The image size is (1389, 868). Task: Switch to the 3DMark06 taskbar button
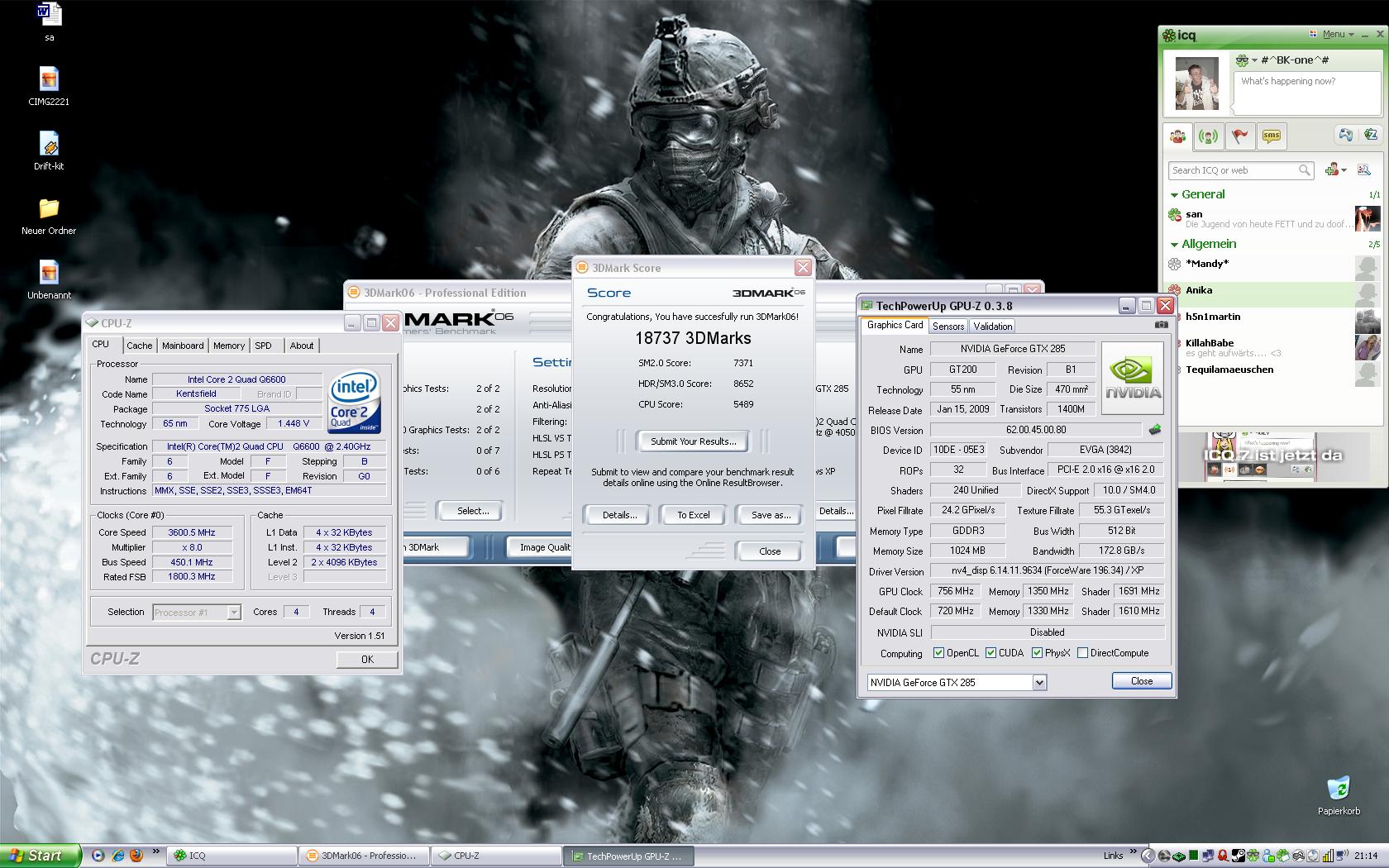(365, 856)
